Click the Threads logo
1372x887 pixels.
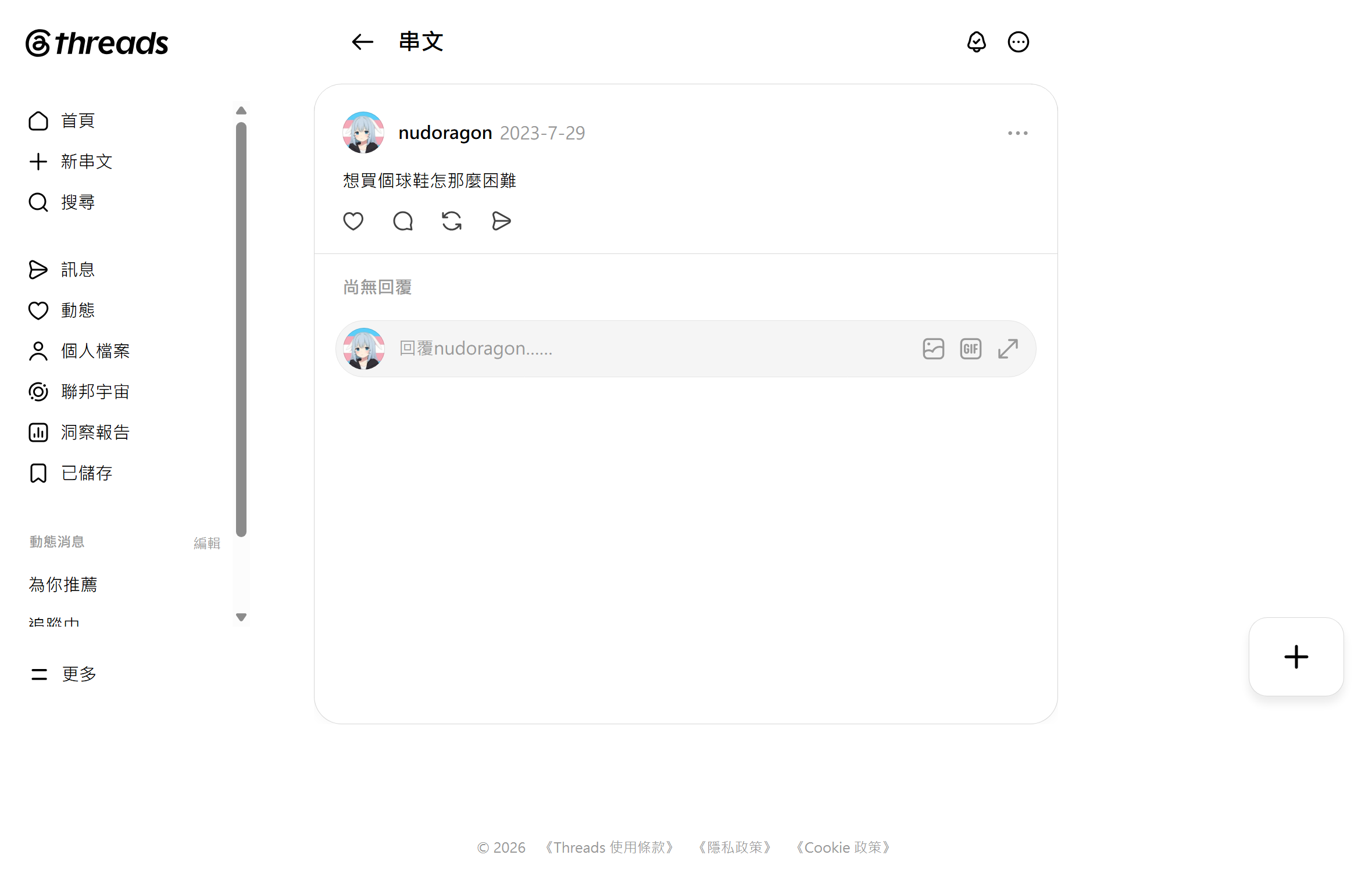tap(97, 43)
